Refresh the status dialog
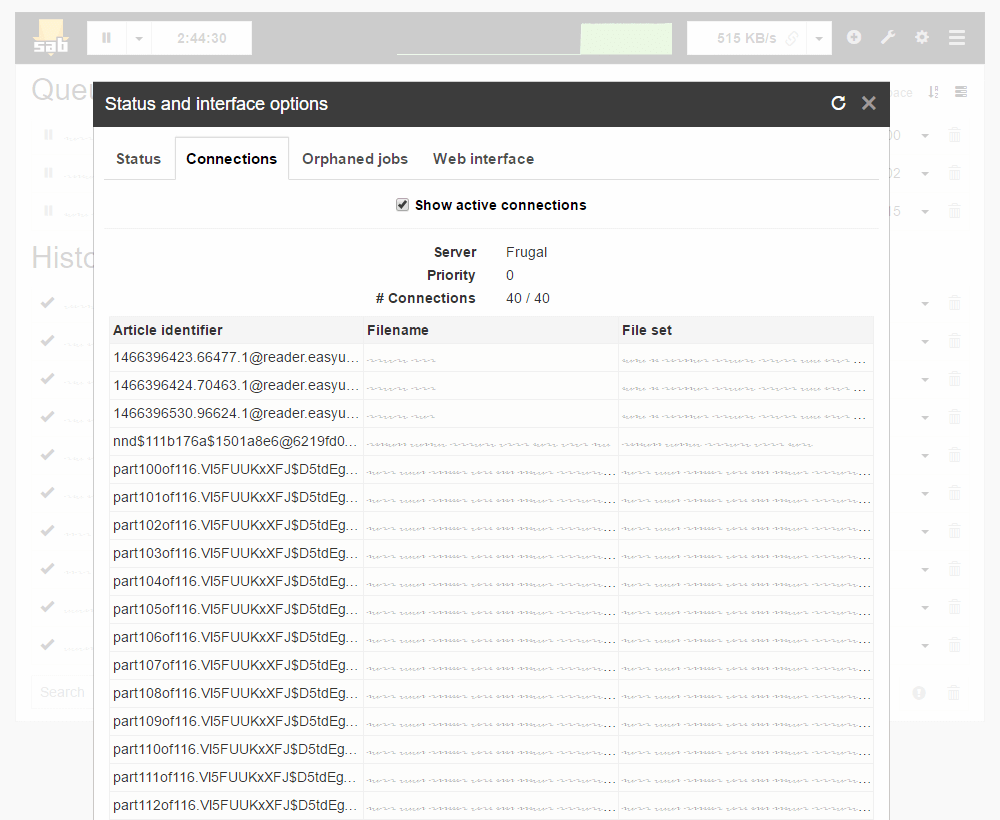This screenshot has width=1000, height=820. 838,103
